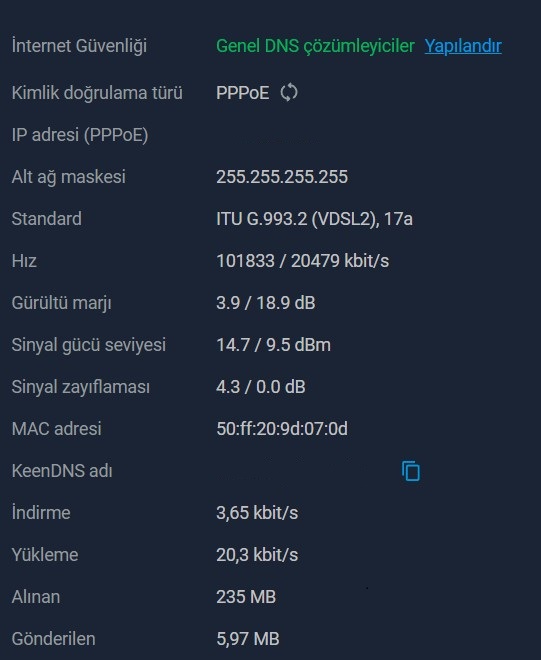Click the green Genel DNS çözümleyiciler text
This screenshot has height=660, width=541.
tap(315, 46)
